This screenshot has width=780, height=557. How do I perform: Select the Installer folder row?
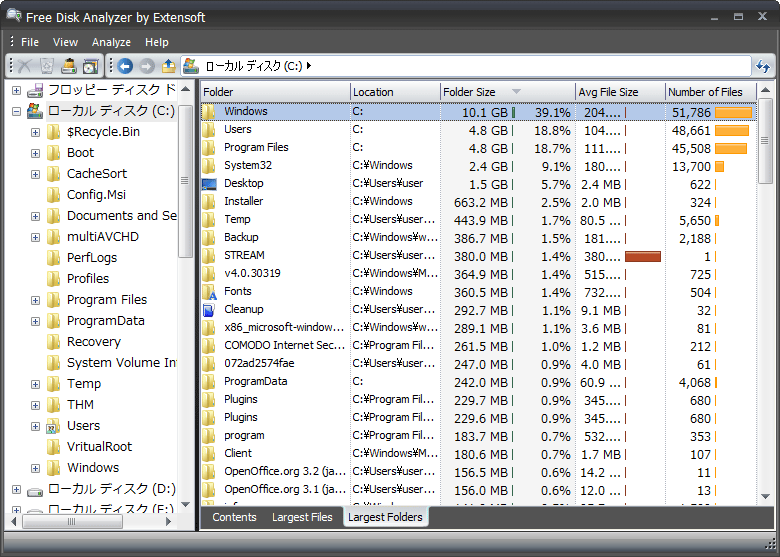tap(479, 202)
